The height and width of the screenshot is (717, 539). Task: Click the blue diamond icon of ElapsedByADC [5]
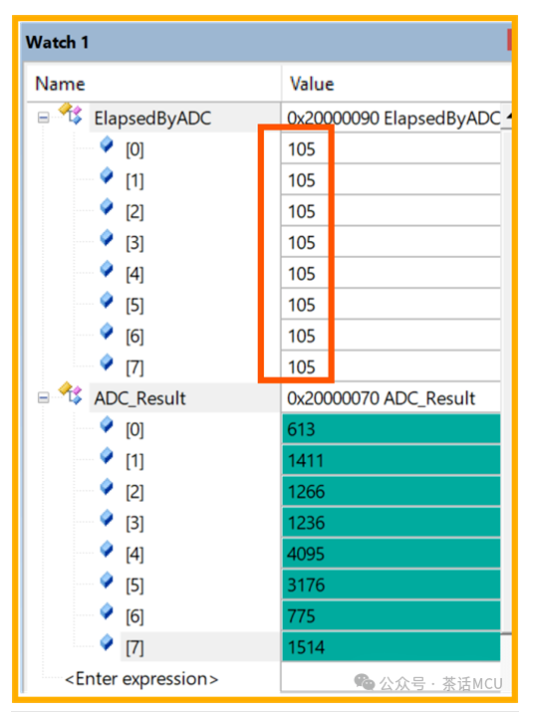coord(107,300)
